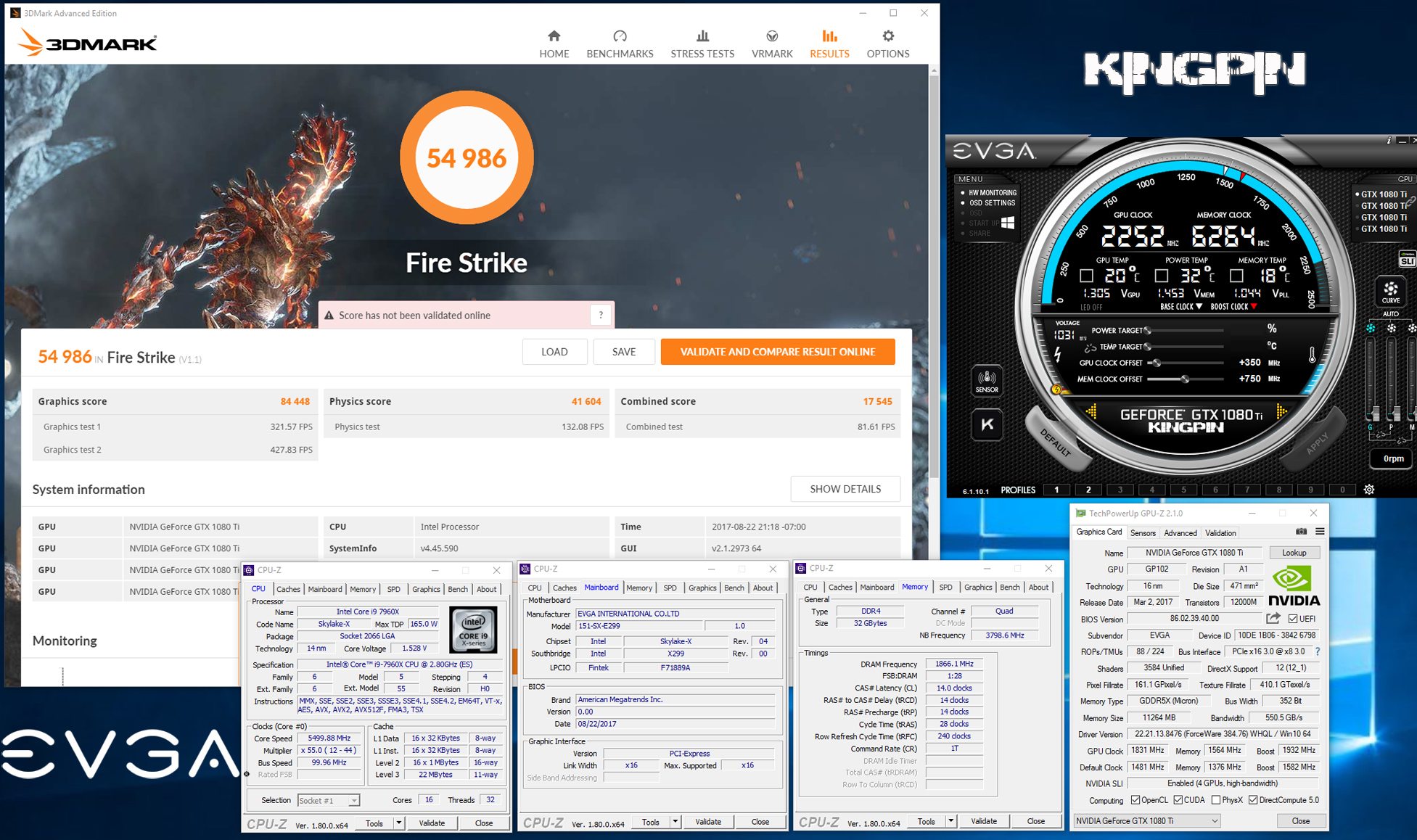Open SPD tab in CPU-Z Mainboard window
1417x840 pixels.
pyautogui.click(x=670, y=588)
